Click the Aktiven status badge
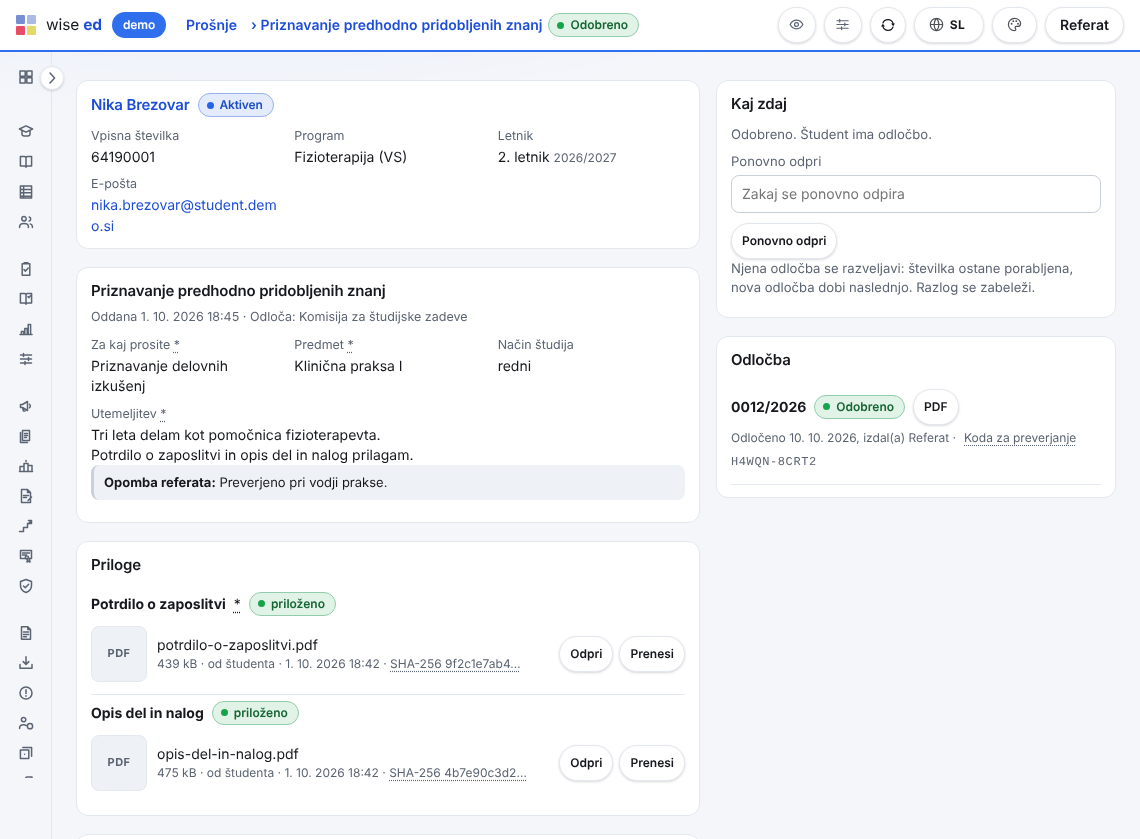Screen dimensions: 1140x839 [x=236, y=105]
